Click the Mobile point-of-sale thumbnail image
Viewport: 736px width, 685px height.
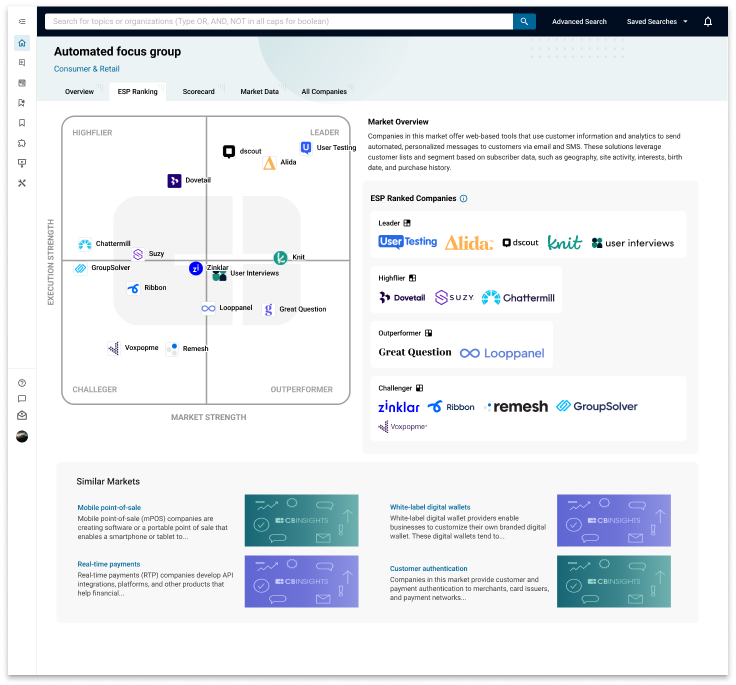pos(301,520)
